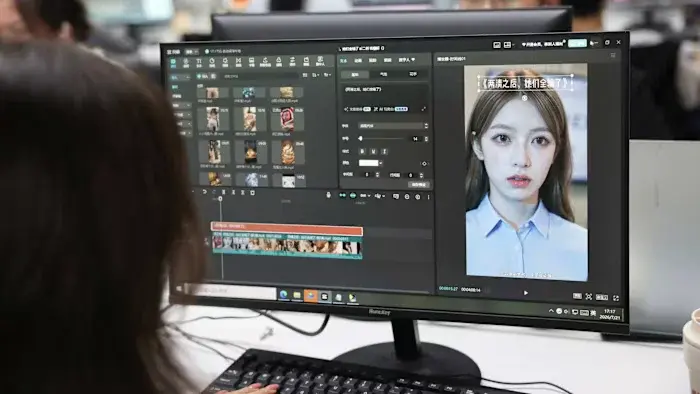Enter fullscreen preview with the bottom-right corner icon

click(616, 298)
